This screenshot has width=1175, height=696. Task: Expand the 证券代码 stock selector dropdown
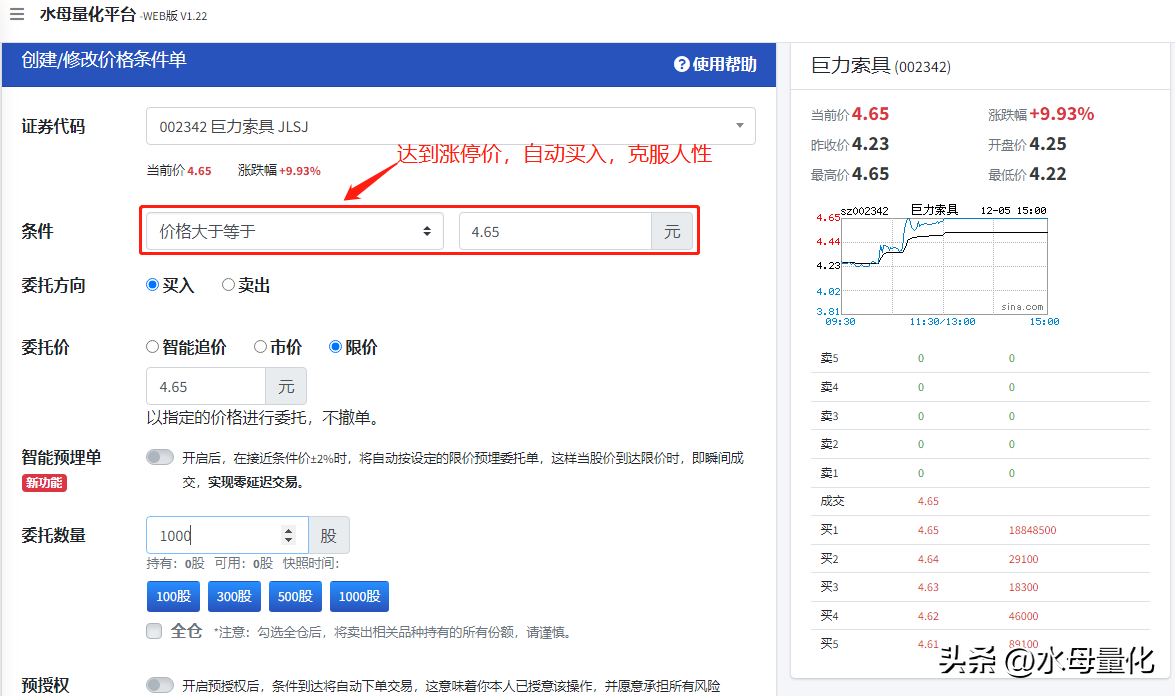pos(450,126)
